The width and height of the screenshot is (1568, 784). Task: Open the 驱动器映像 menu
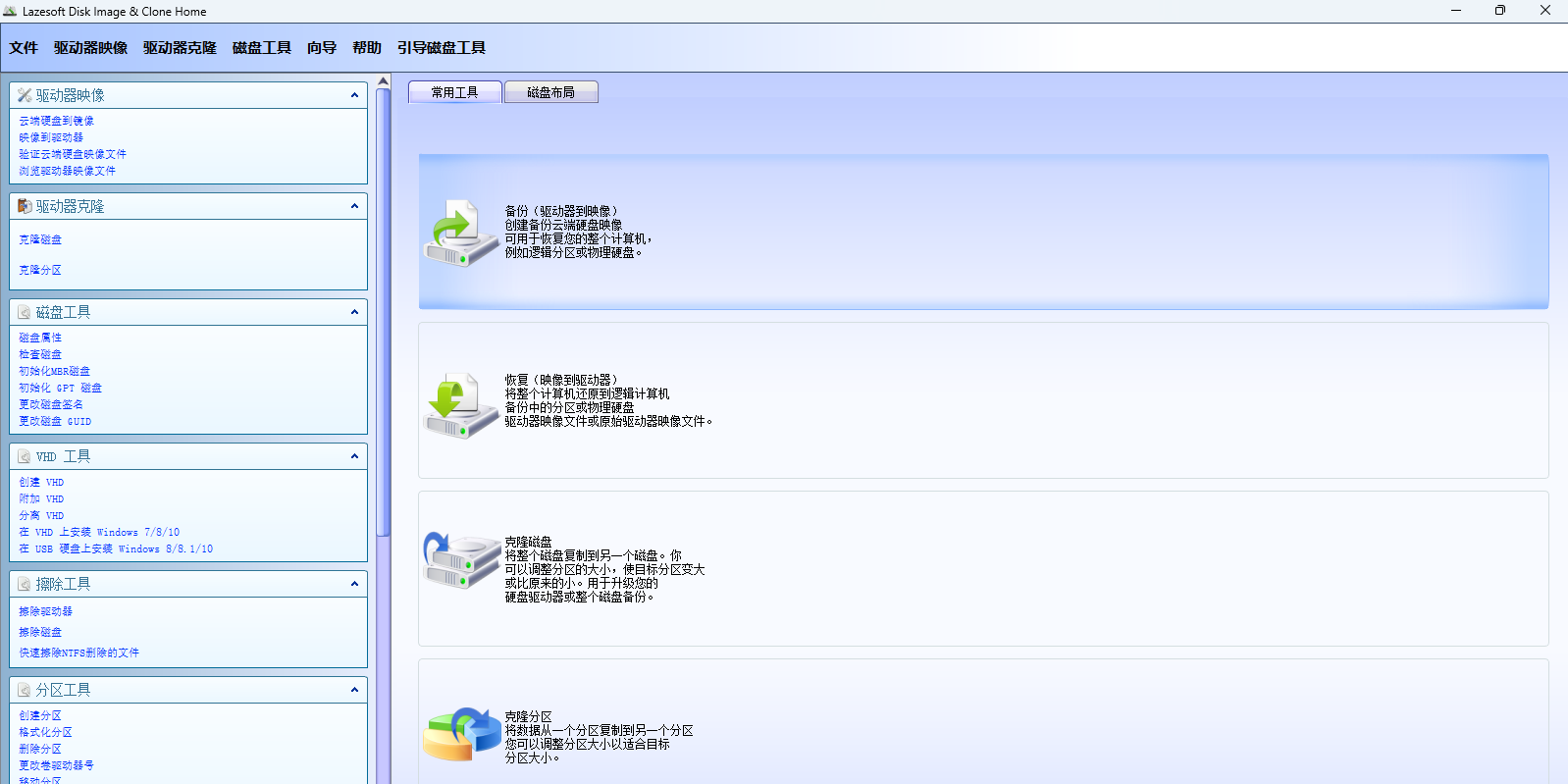coord(90,47)
